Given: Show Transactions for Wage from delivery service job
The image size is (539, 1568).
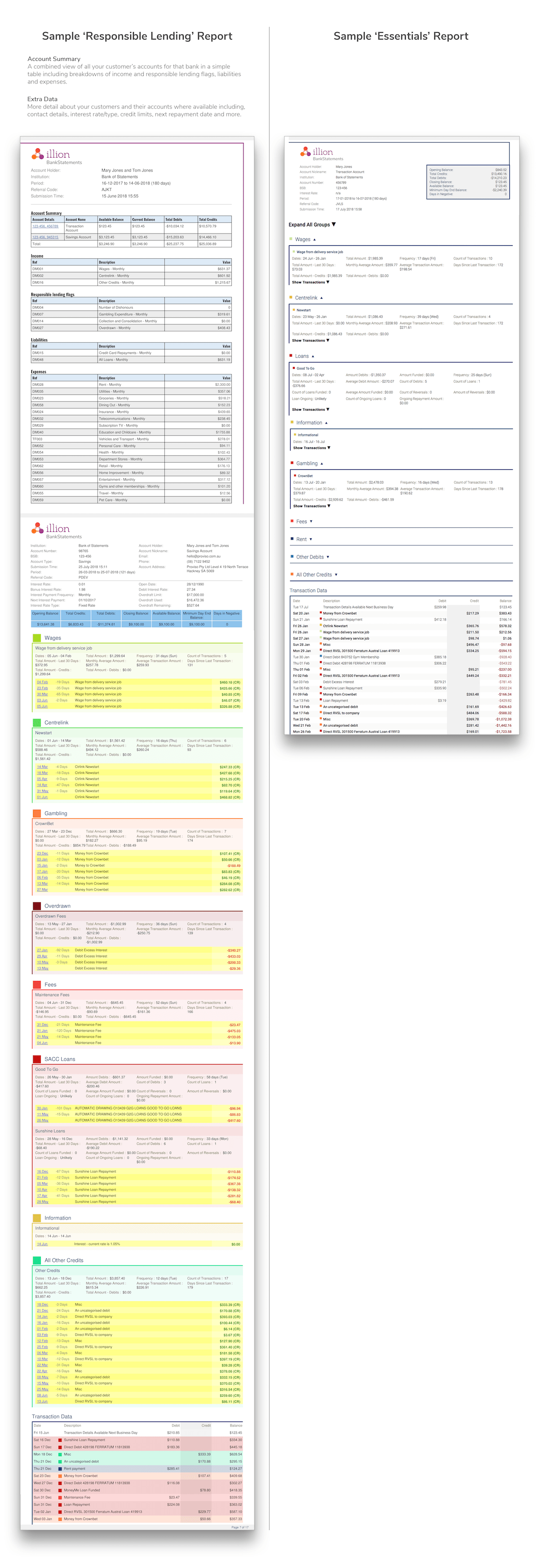Looking at the screenshot, I should click(310, 283).
